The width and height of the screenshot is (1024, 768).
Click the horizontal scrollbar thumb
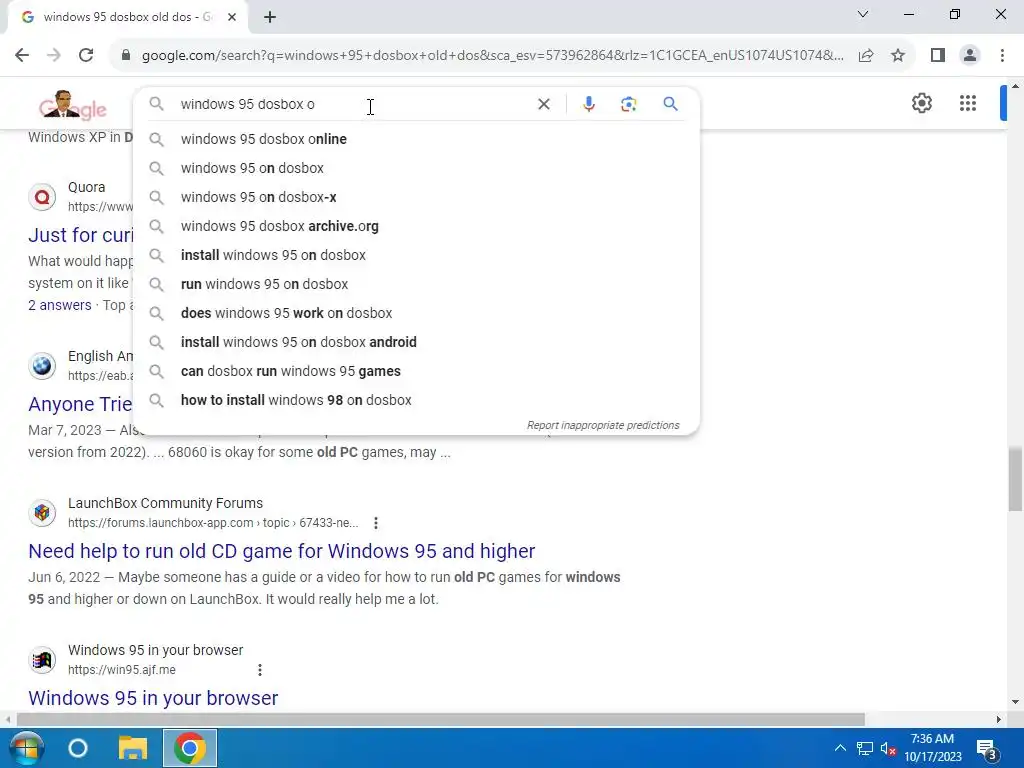click(441, 719)
